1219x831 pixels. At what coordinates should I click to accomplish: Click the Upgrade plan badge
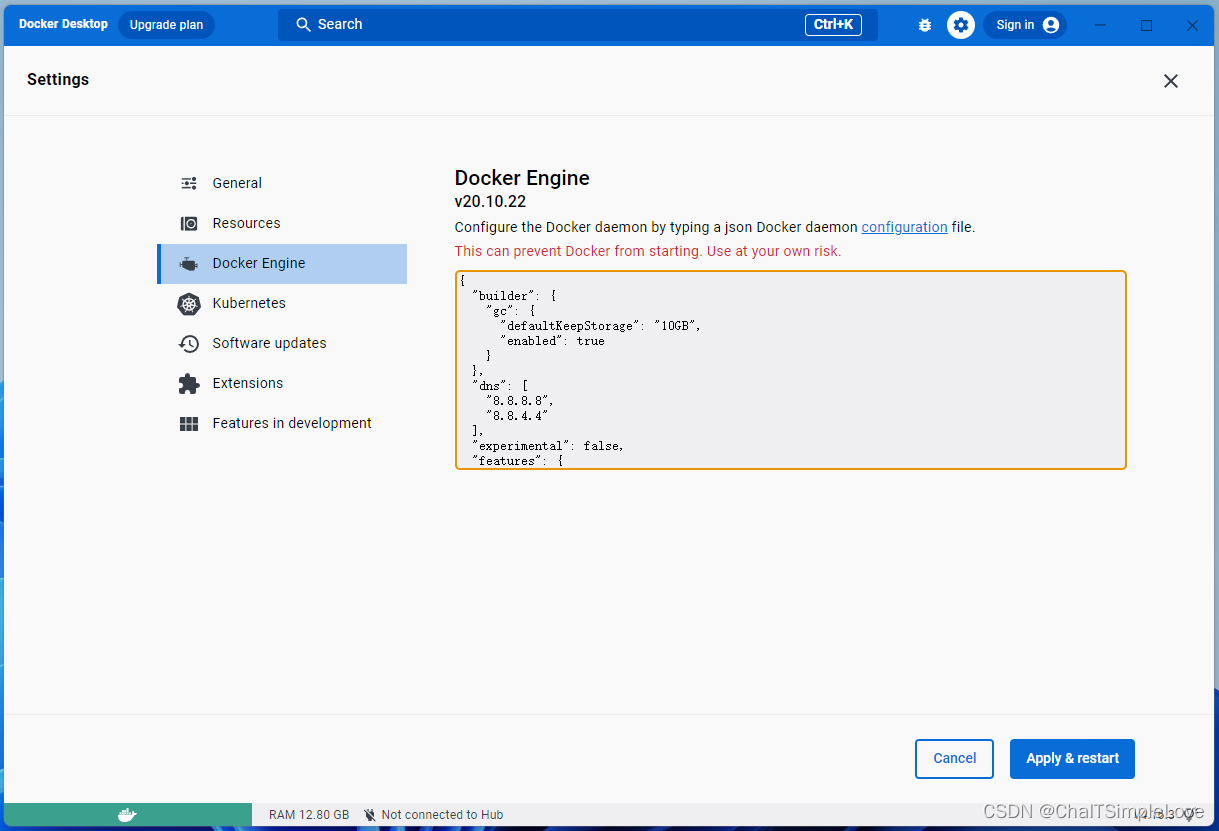tap(166, 24)
